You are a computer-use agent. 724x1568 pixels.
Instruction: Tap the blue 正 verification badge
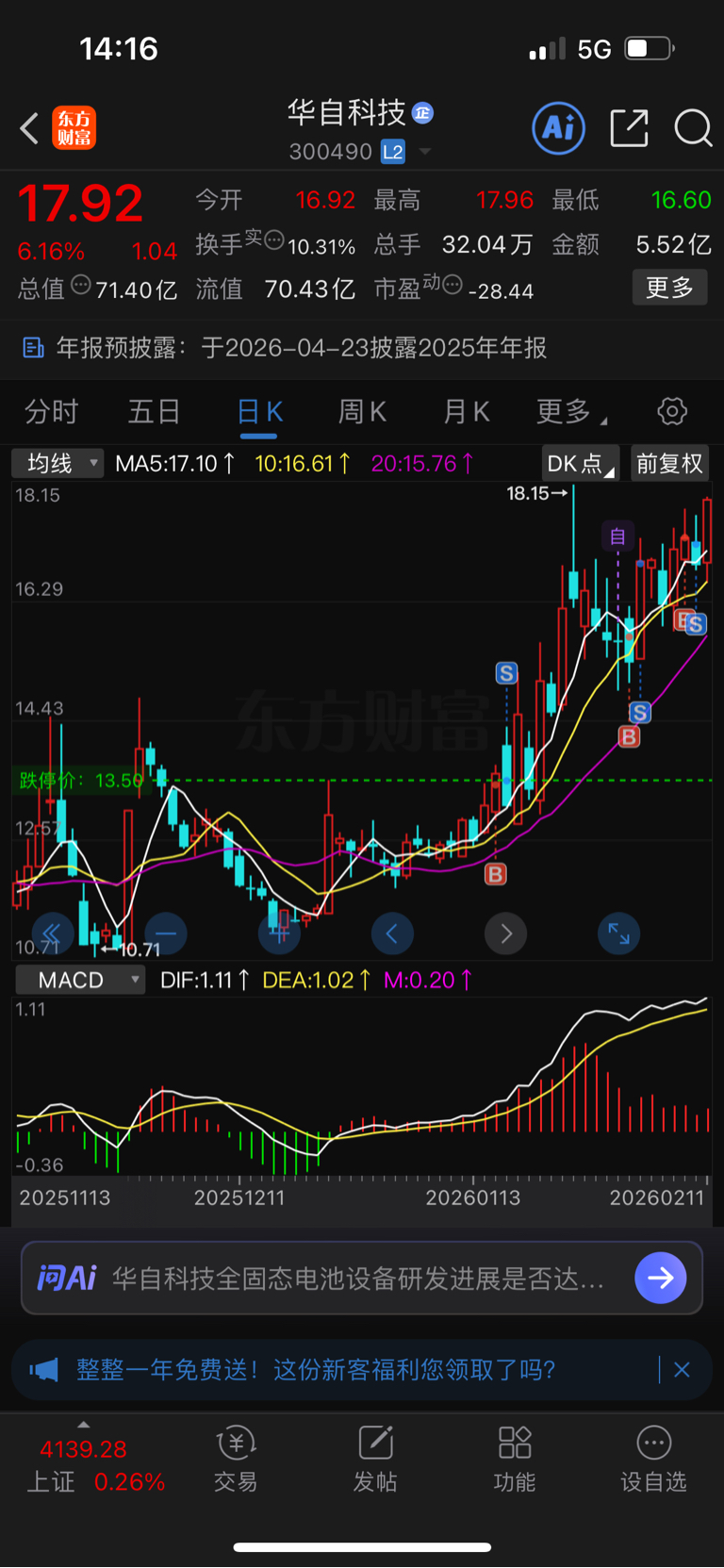(422, 113)
